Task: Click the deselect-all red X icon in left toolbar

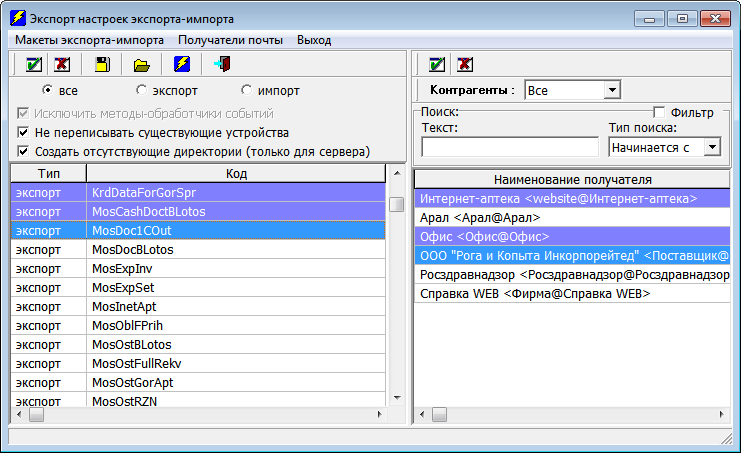Action: (62, 65)
